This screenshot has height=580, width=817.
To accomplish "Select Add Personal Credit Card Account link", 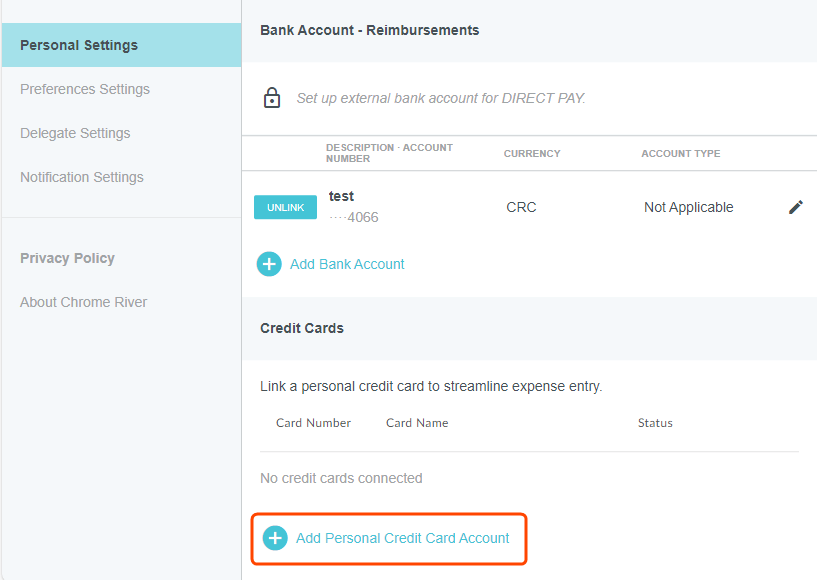I will point(402,538).
